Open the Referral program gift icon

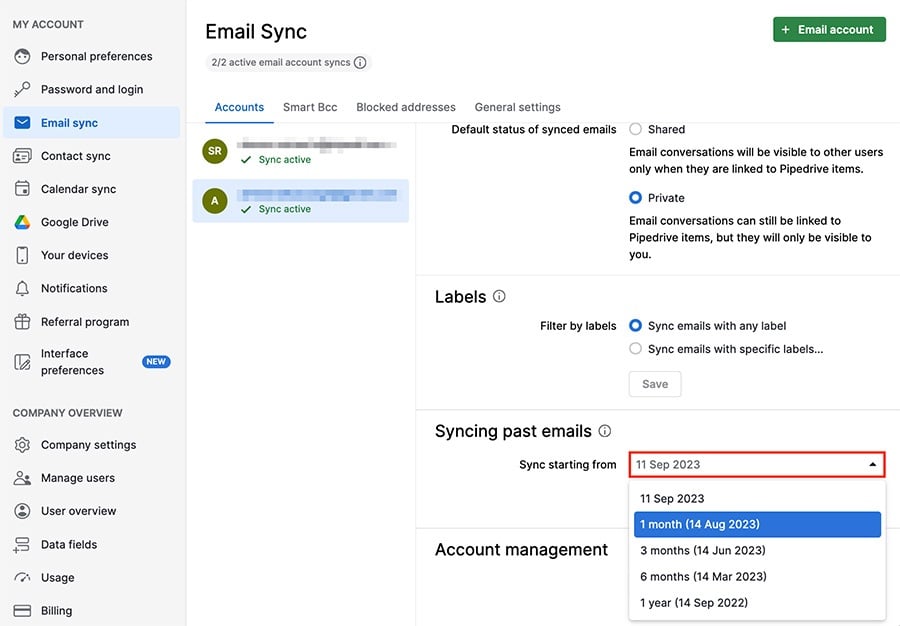point(22,321)
